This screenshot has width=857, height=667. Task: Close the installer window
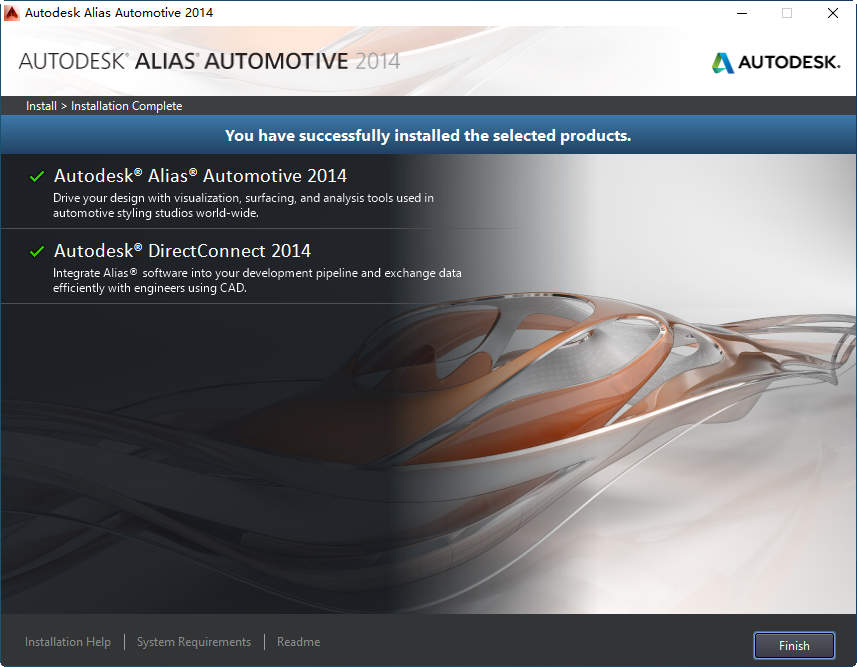click(x=832, y=13)
